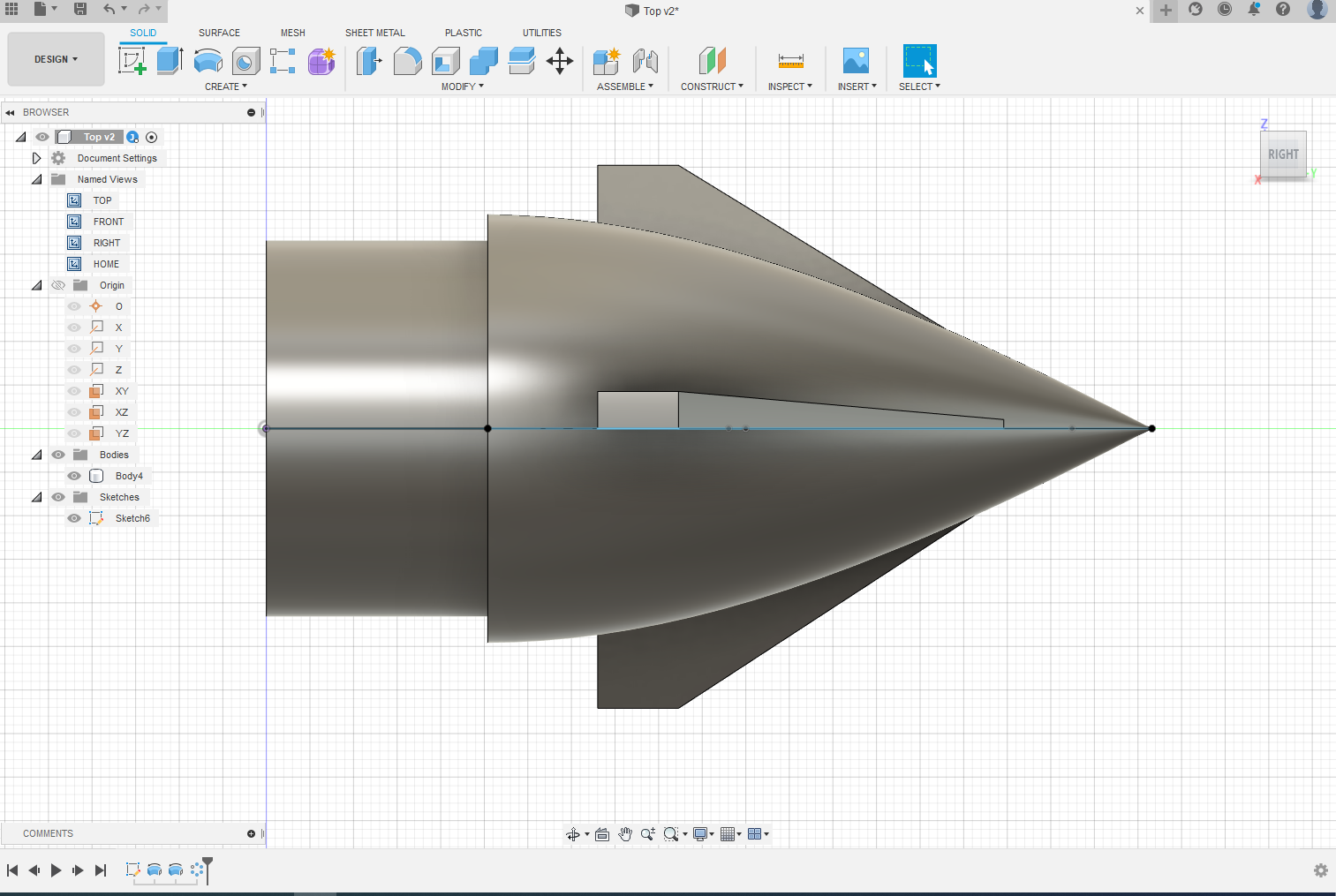Screen dimensions: 1336x896
Task: Toggle visibility of Body4
Action: point(74,476)
